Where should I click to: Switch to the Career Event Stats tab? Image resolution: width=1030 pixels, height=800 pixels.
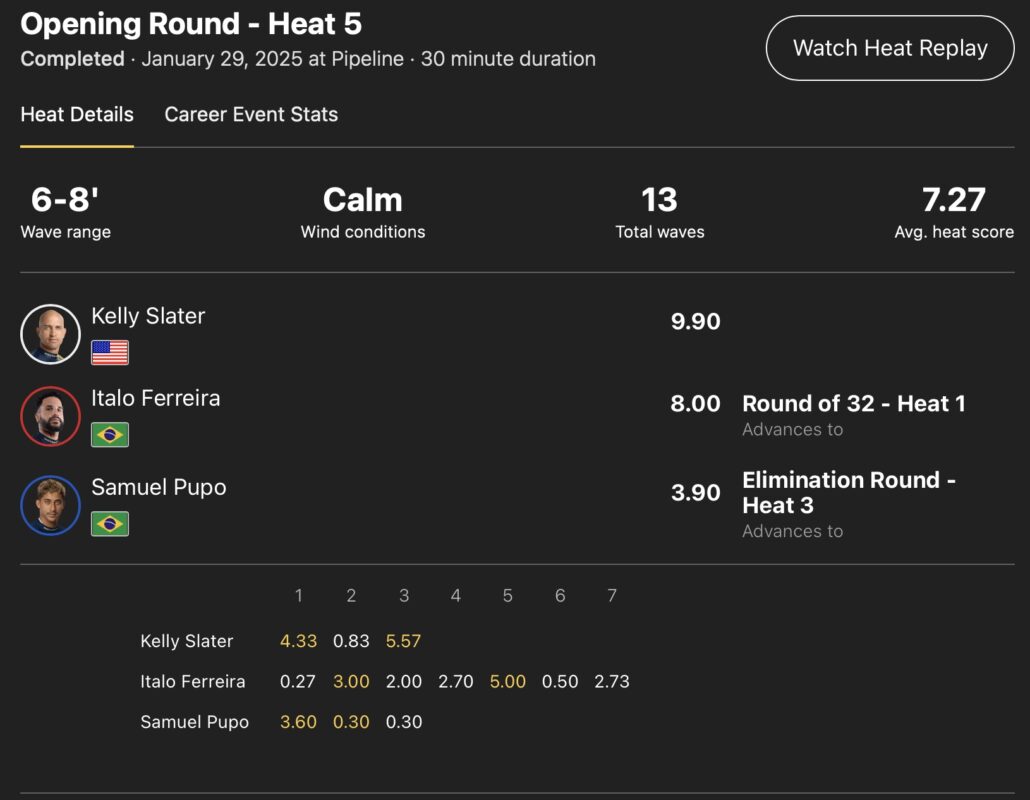tap(251, 114)
